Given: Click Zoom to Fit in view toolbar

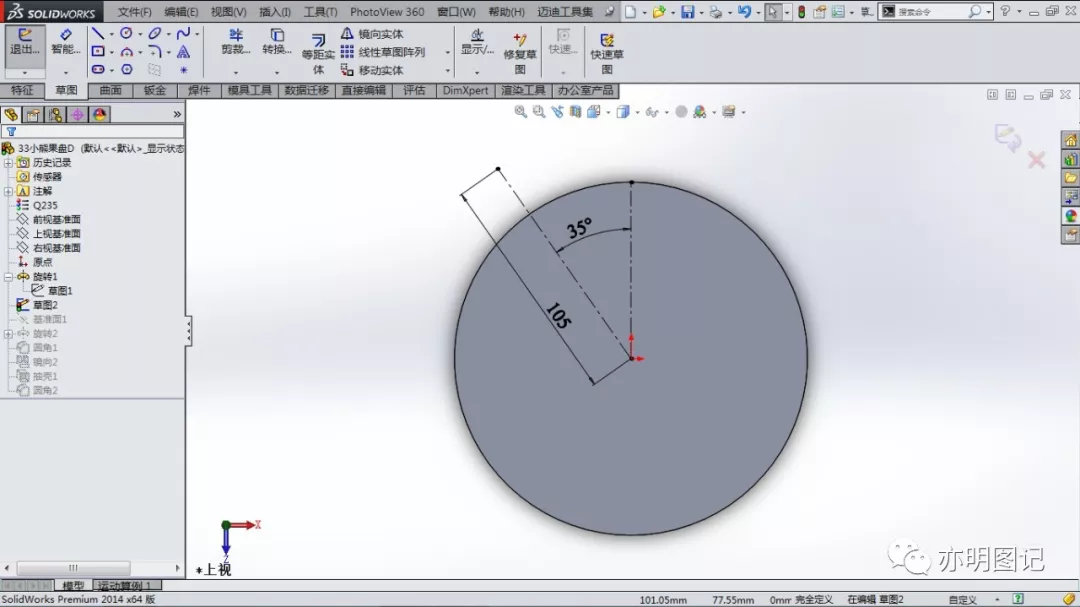Looking at the screenshot, I should pyautogui.click(x=521, y=112).
